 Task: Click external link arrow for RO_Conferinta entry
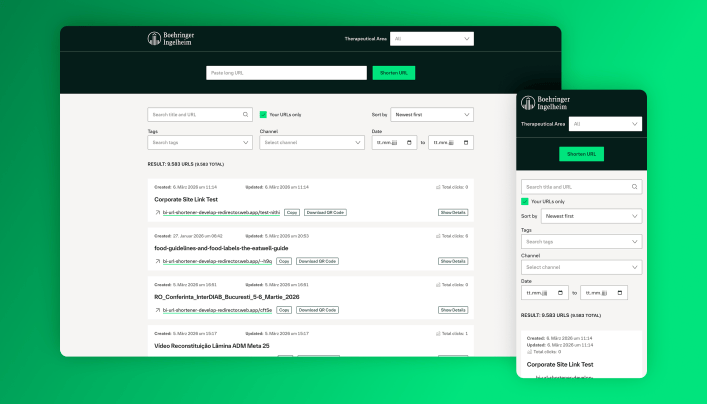pos(158,310)
